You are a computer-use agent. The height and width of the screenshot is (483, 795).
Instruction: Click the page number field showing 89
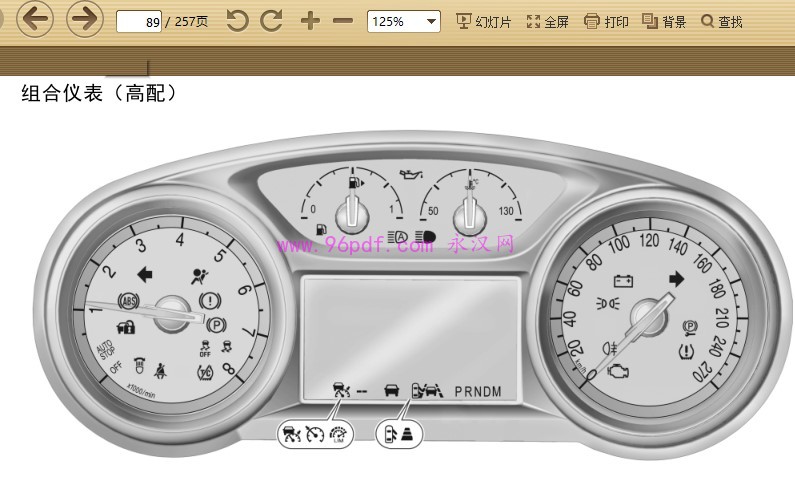139,22
